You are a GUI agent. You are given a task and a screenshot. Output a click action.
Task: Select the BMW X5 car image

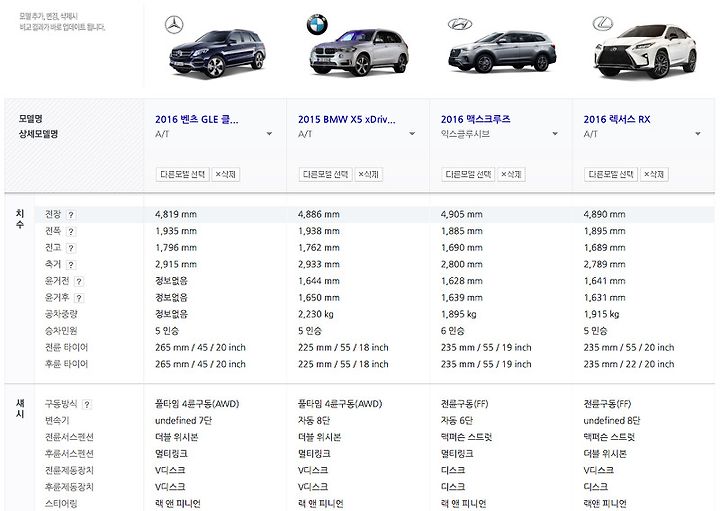[x=359, y=52]
